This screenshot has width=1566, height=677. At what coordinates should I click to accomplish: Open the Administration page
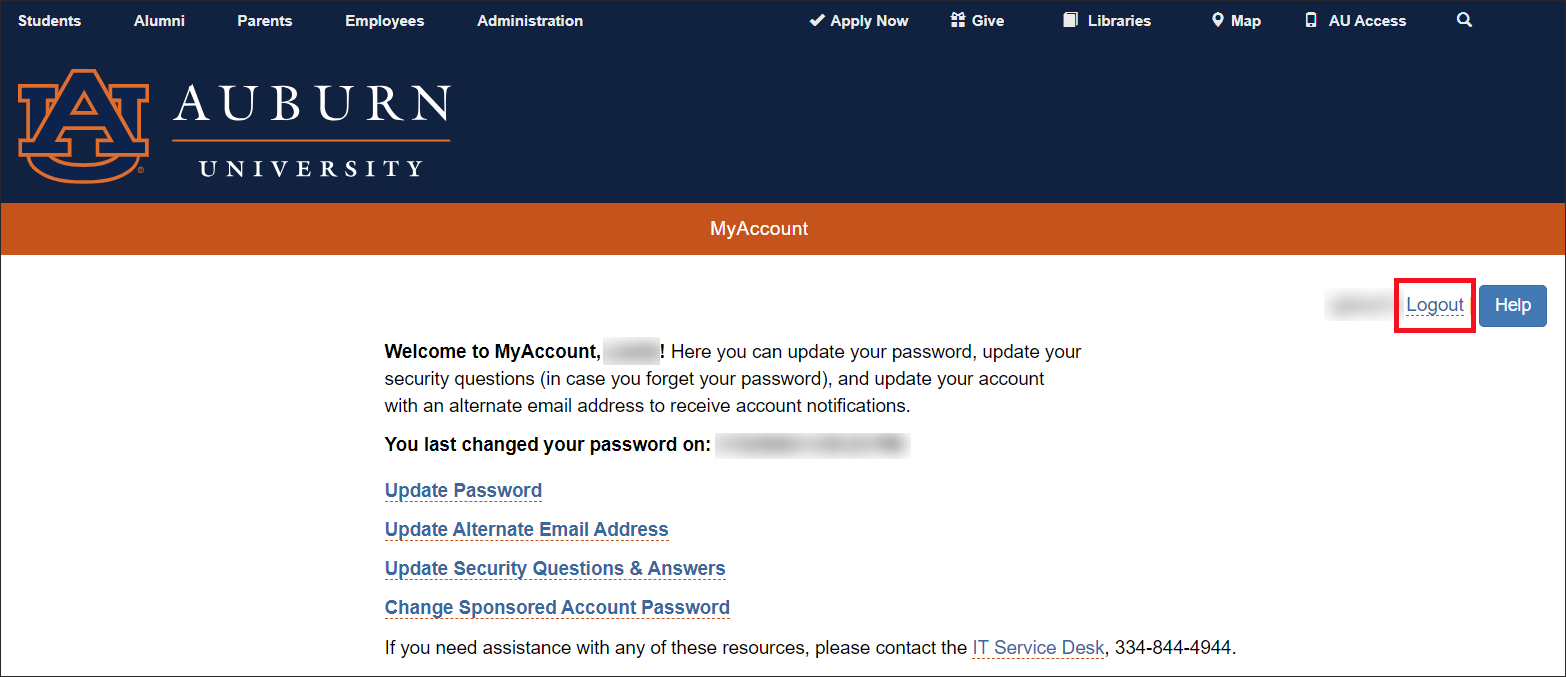click(529, 20)
